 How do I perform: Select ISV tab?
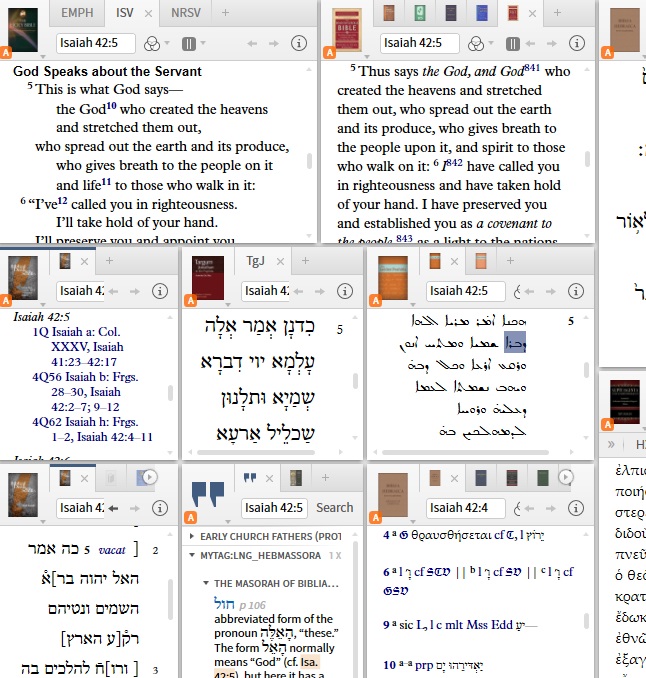125,13
